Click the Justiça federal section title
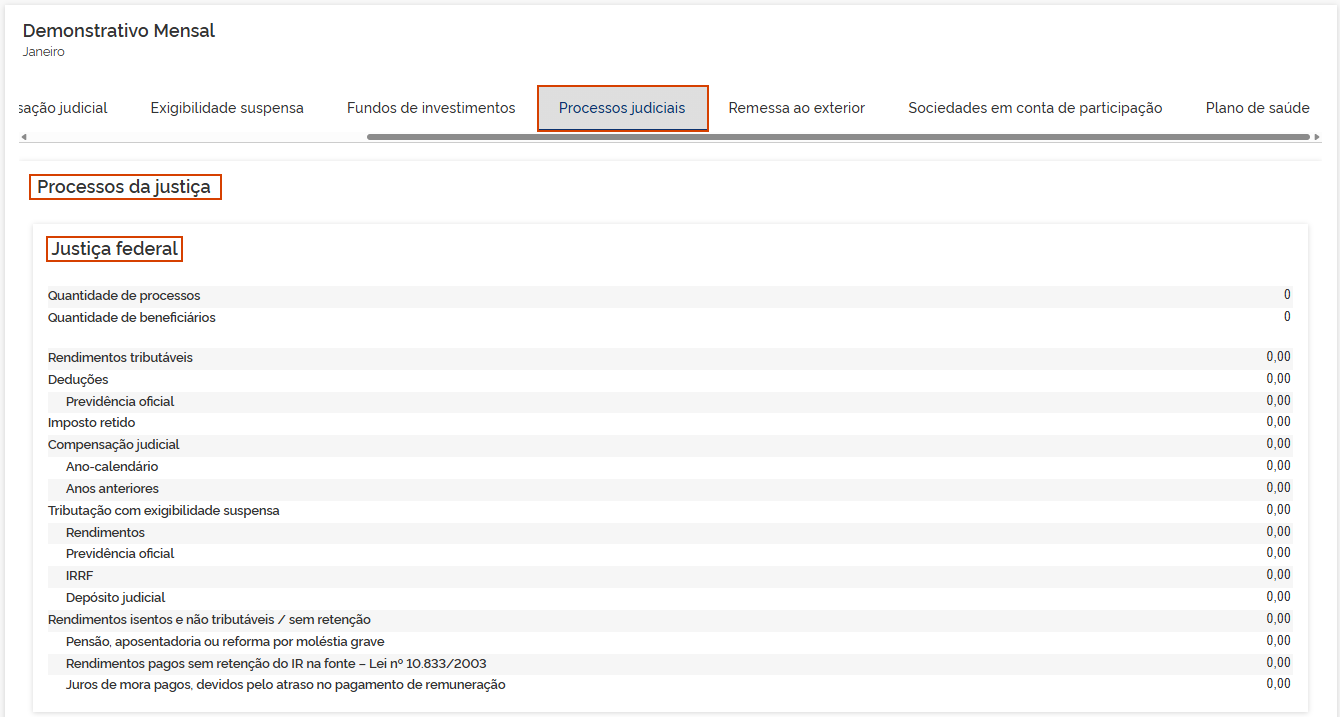1340x717 pixels. coord(115,249)
